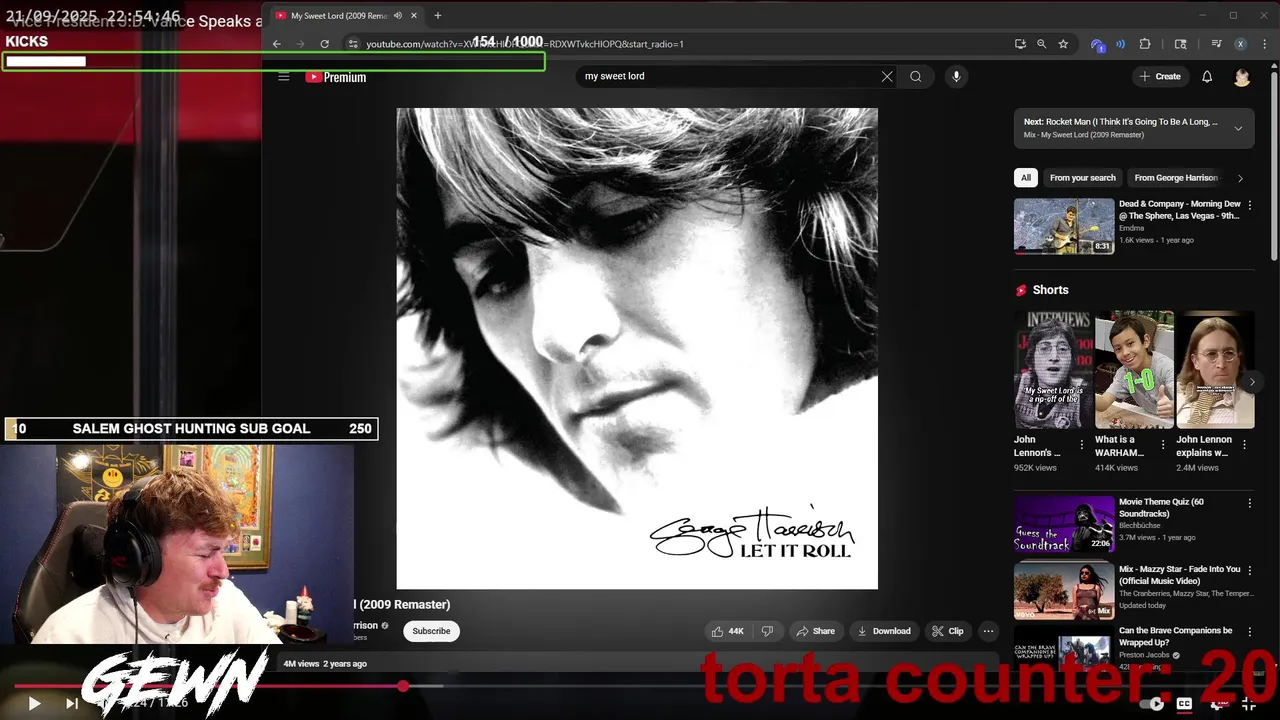Select the From George Harrison chip
Viewport: 1280px width, 720px height.
[1176, 178]
